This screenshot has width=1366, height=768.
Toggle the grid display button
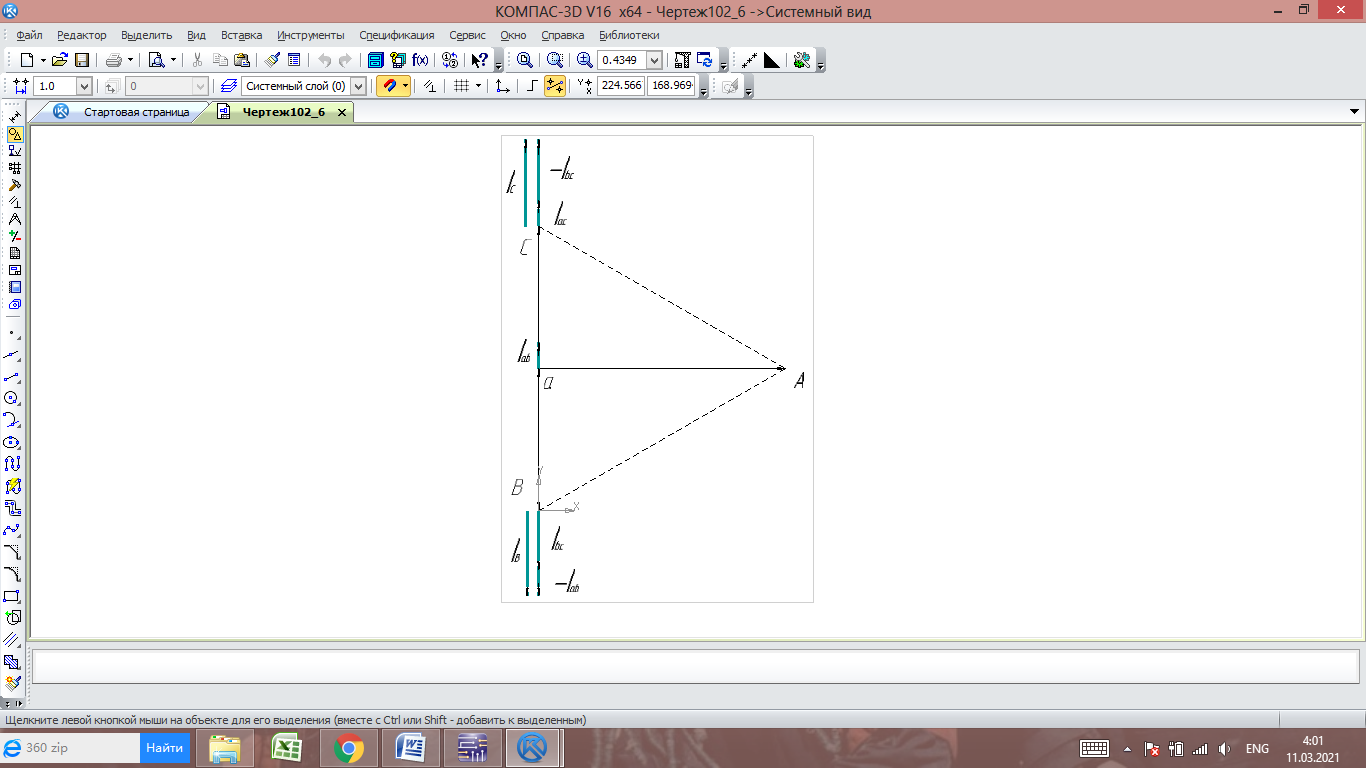tap(461, 86)
